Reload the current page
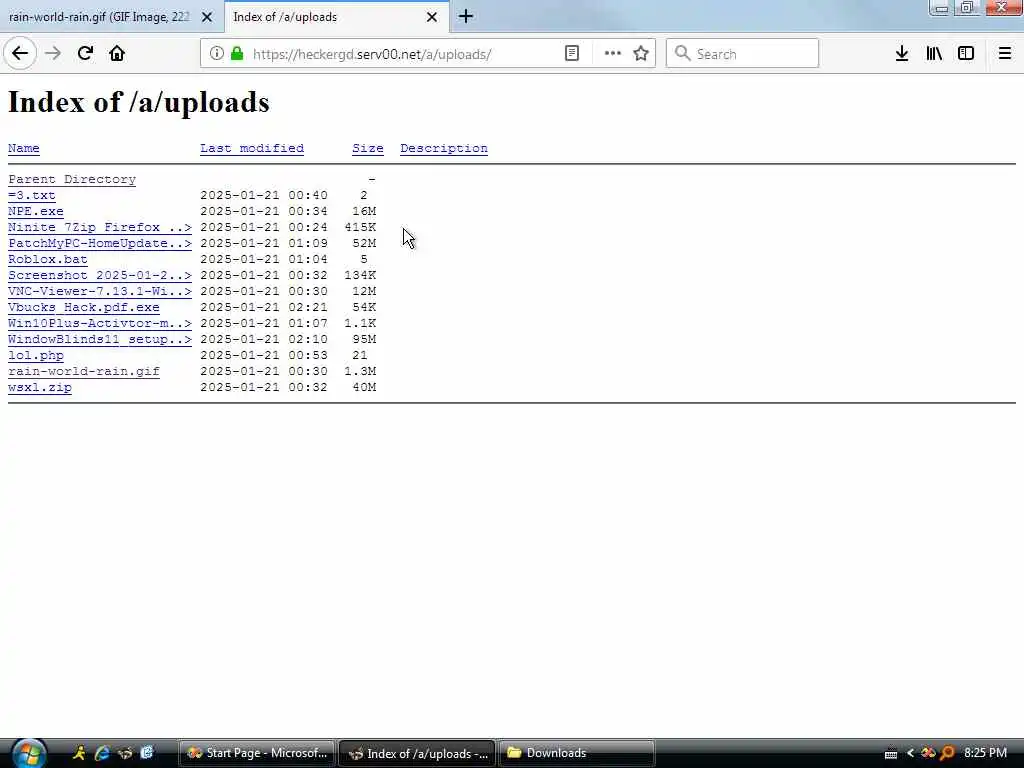1024x768 pixels. click(x=86, y=54)
